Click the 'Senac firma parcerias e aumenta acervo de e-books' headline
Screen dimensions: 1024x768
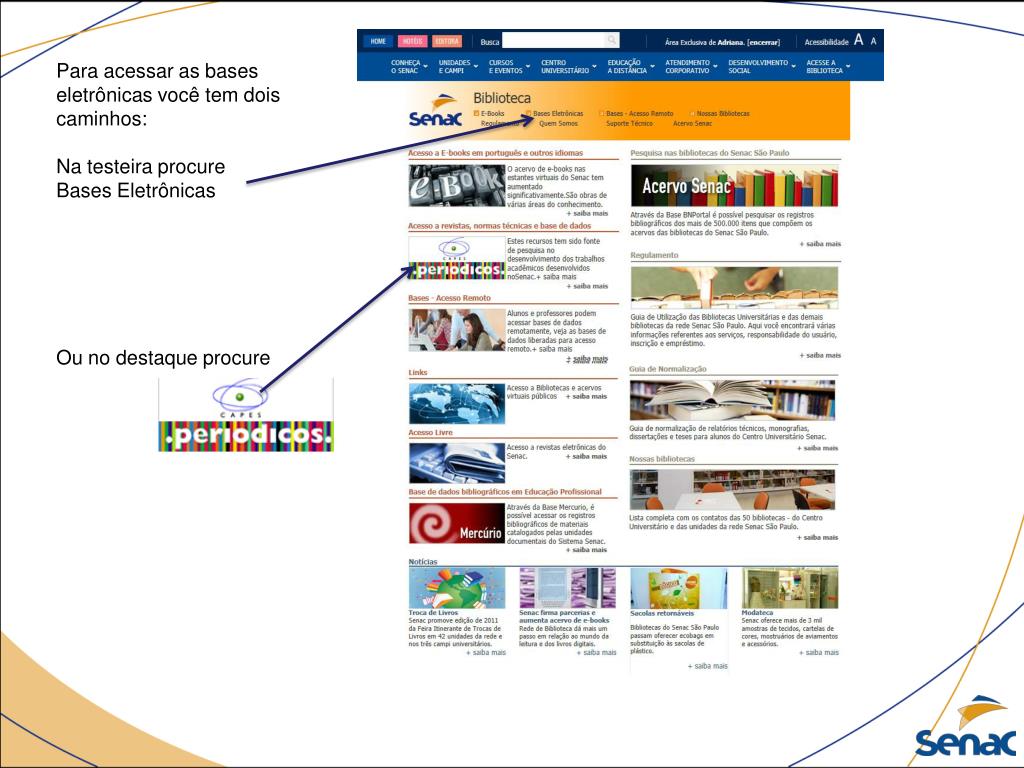(x=564, y=616)
